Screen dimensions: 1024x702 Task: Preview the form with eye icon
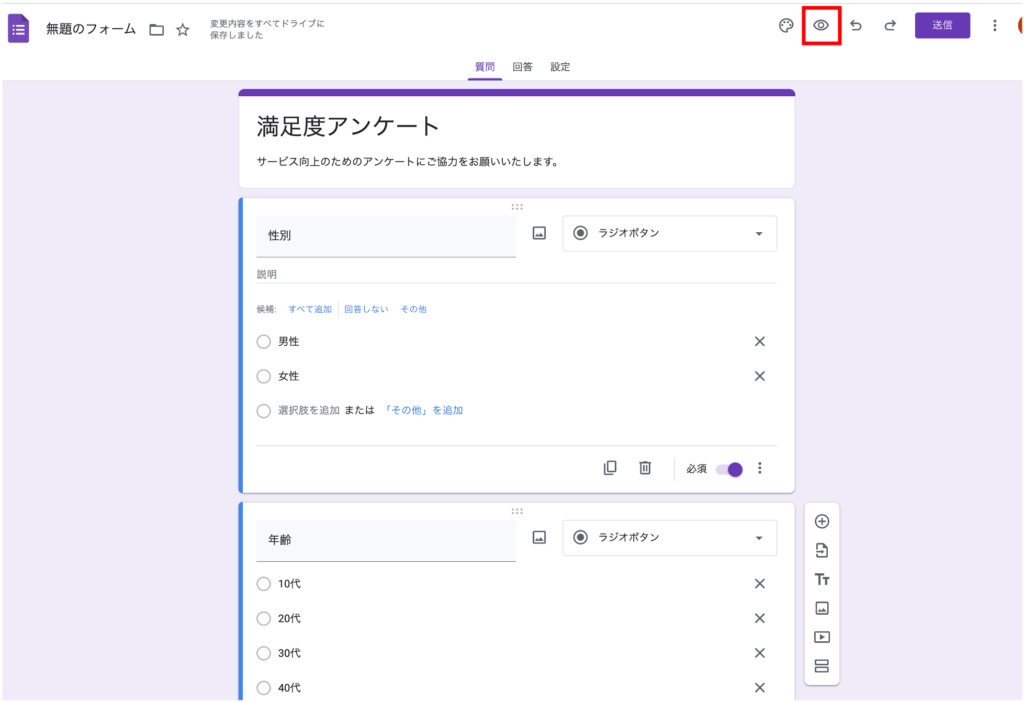point(821,25)
